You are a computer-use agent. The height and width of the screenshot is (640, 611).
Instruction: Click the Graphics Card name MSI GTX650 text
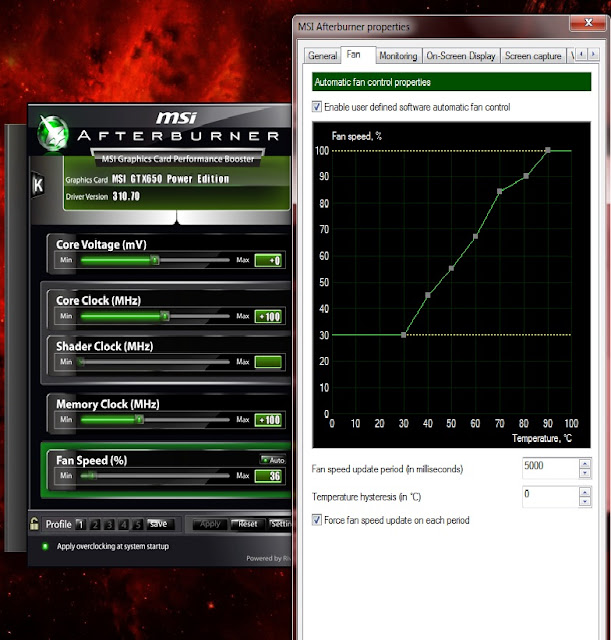(170, 179)
